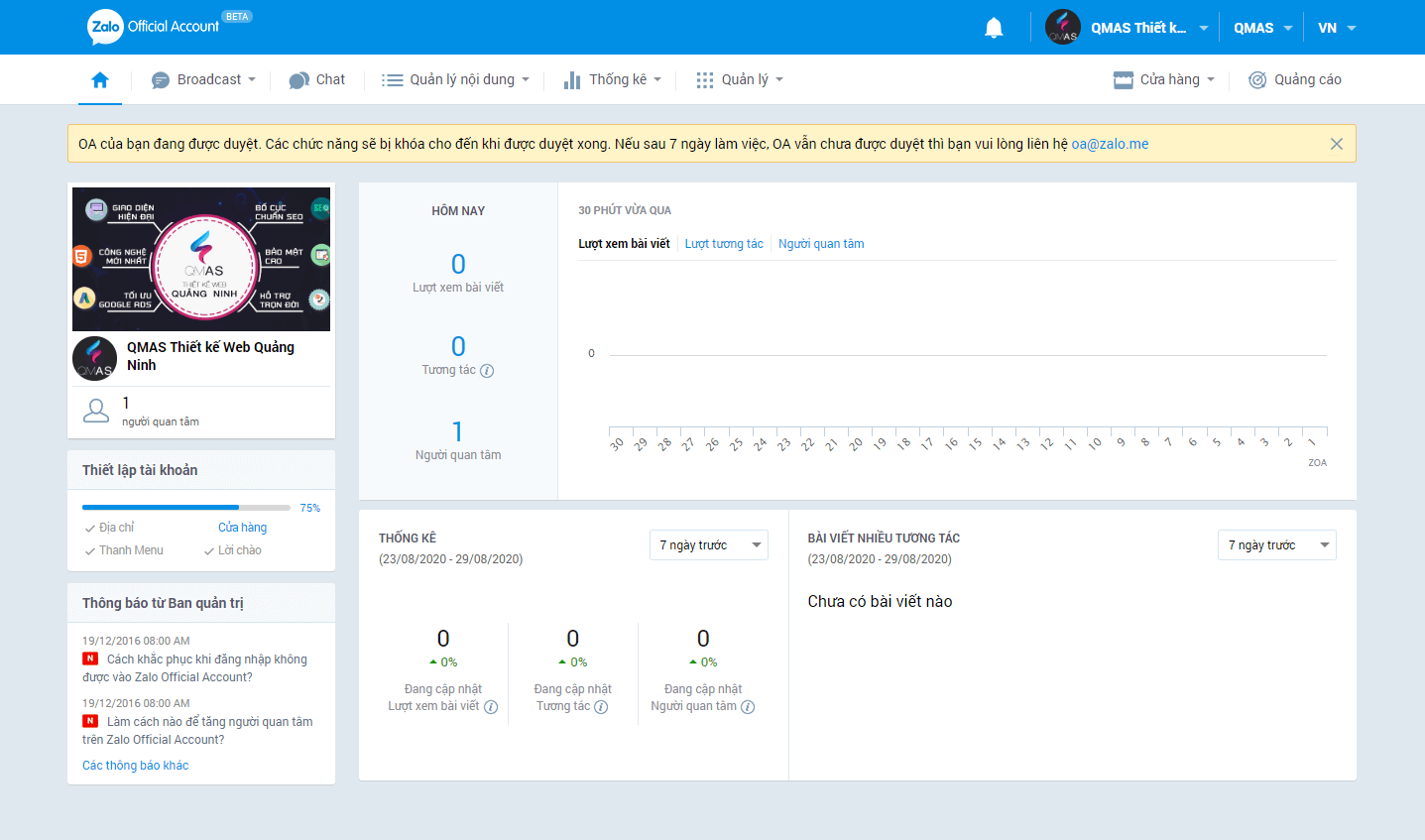Screen dimensions: 1425x840
Task: Click the QMAS cover banner image
Action: pos(201,259)
